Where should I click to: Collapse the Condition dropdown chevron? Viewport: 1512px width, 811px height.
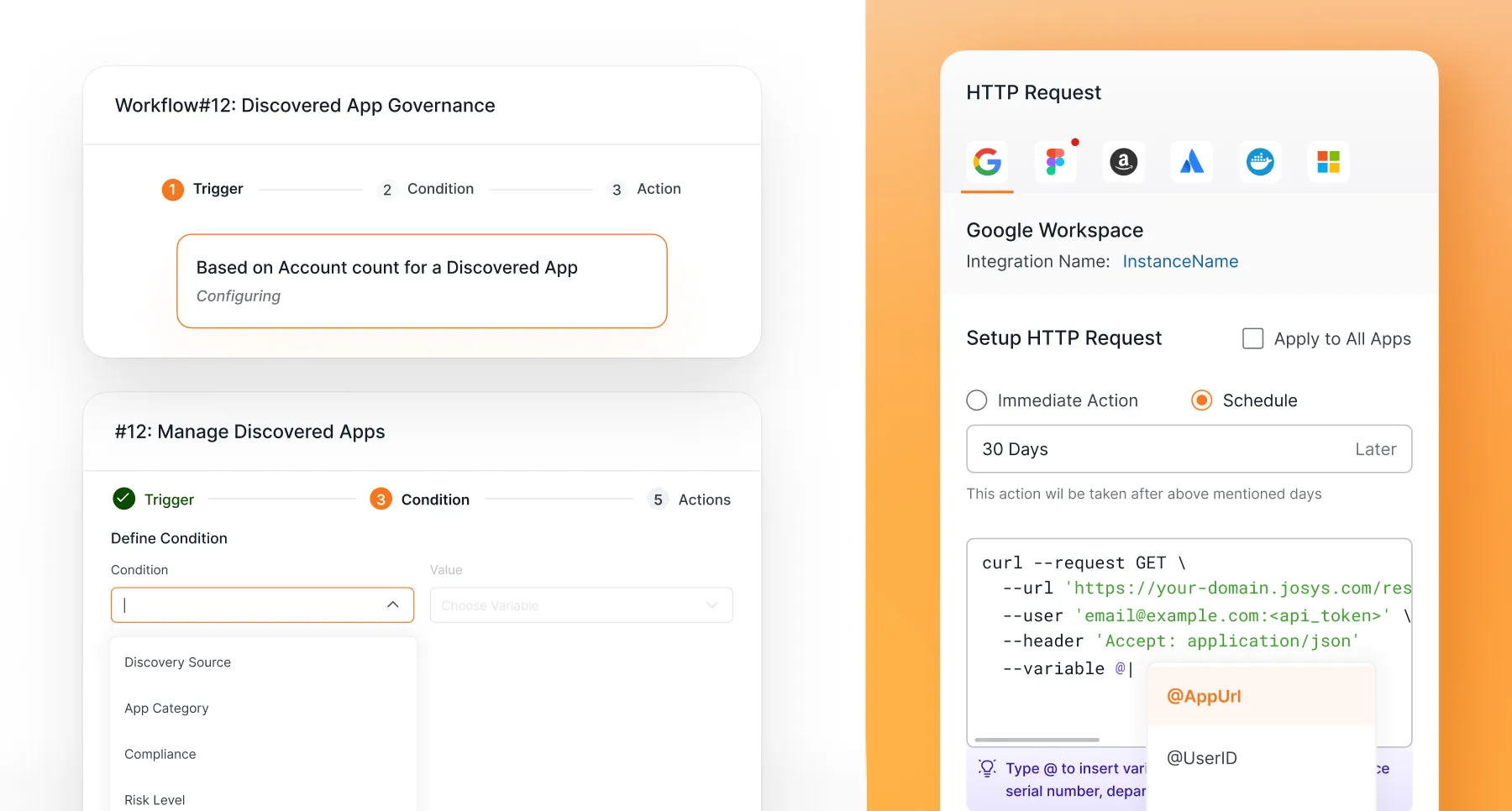coord(392,604)
